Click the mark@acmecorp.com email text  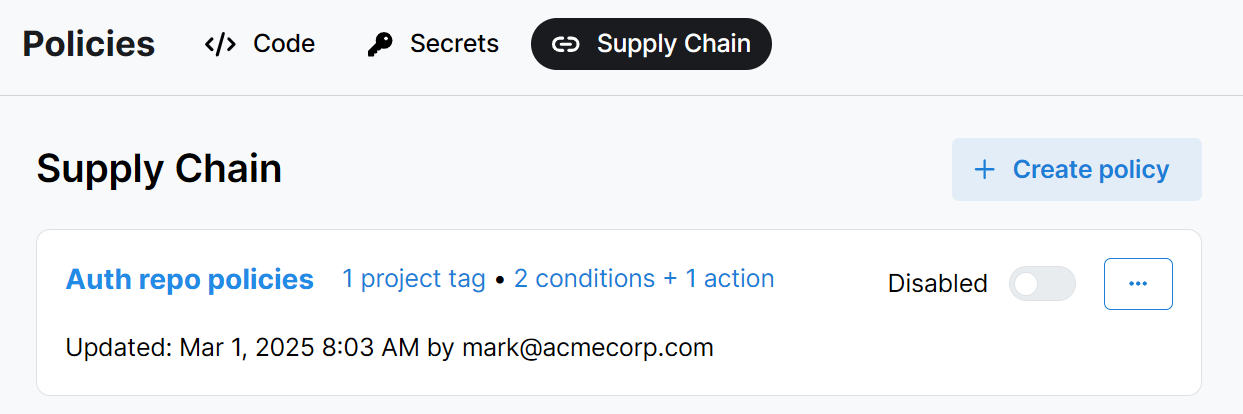click(586, 348)
